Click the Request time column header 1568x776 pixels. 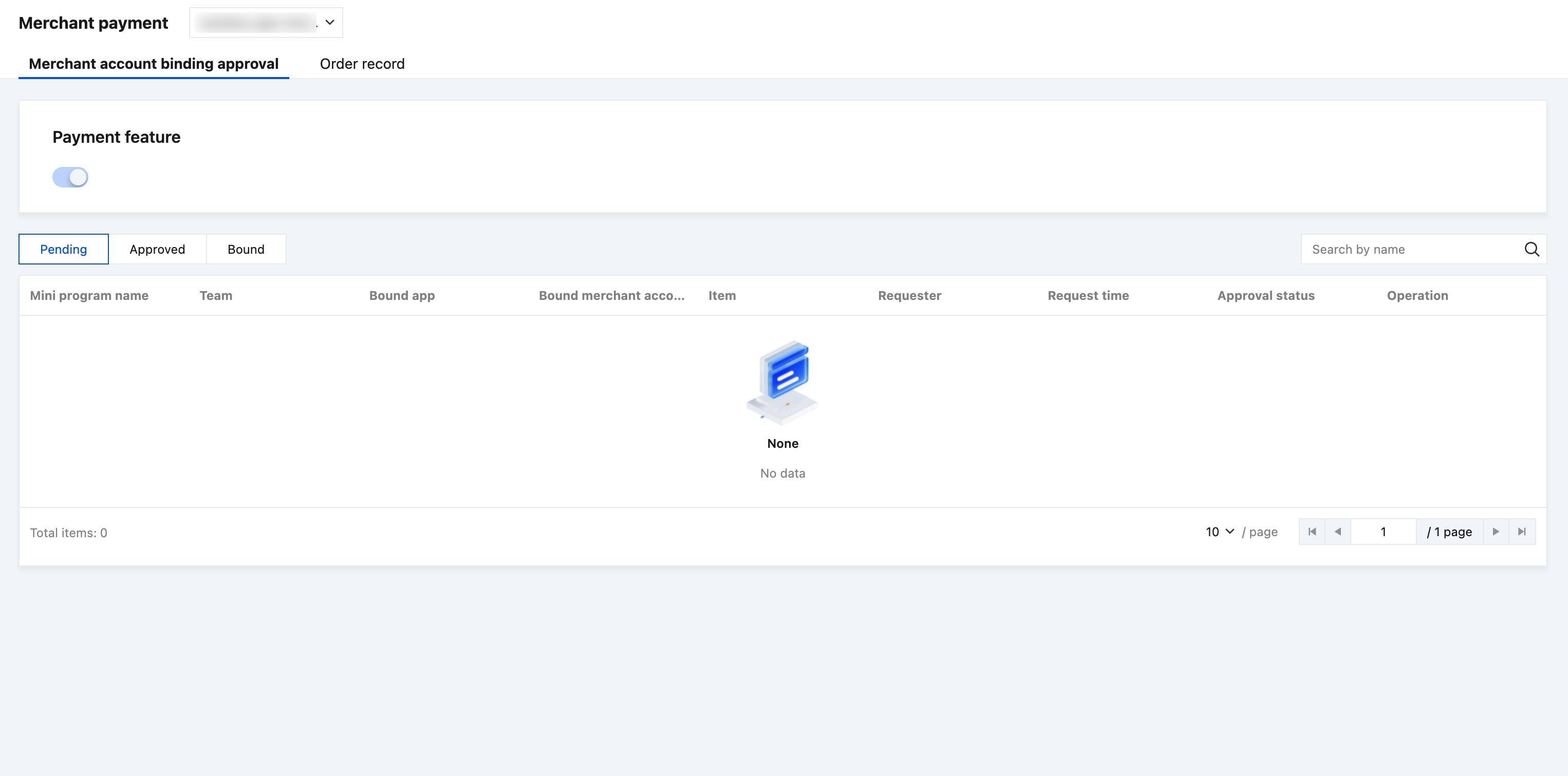(x=1088, y=295)
